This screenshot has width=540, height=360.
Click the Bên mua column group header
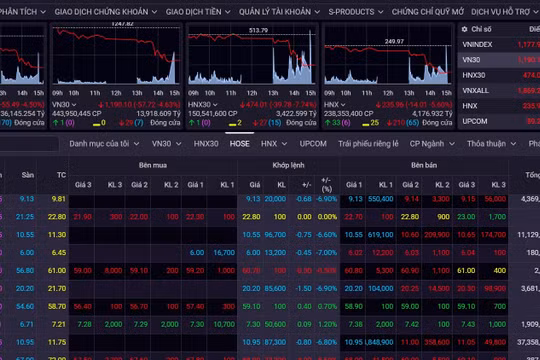(153, 165)
